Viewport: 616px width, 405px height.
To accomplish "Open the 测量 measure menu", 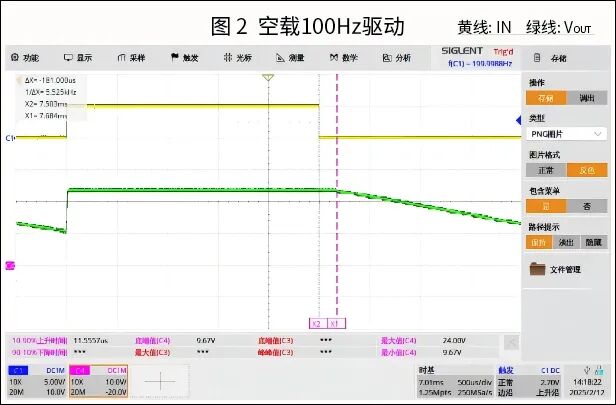I will (x=290, y=58).
